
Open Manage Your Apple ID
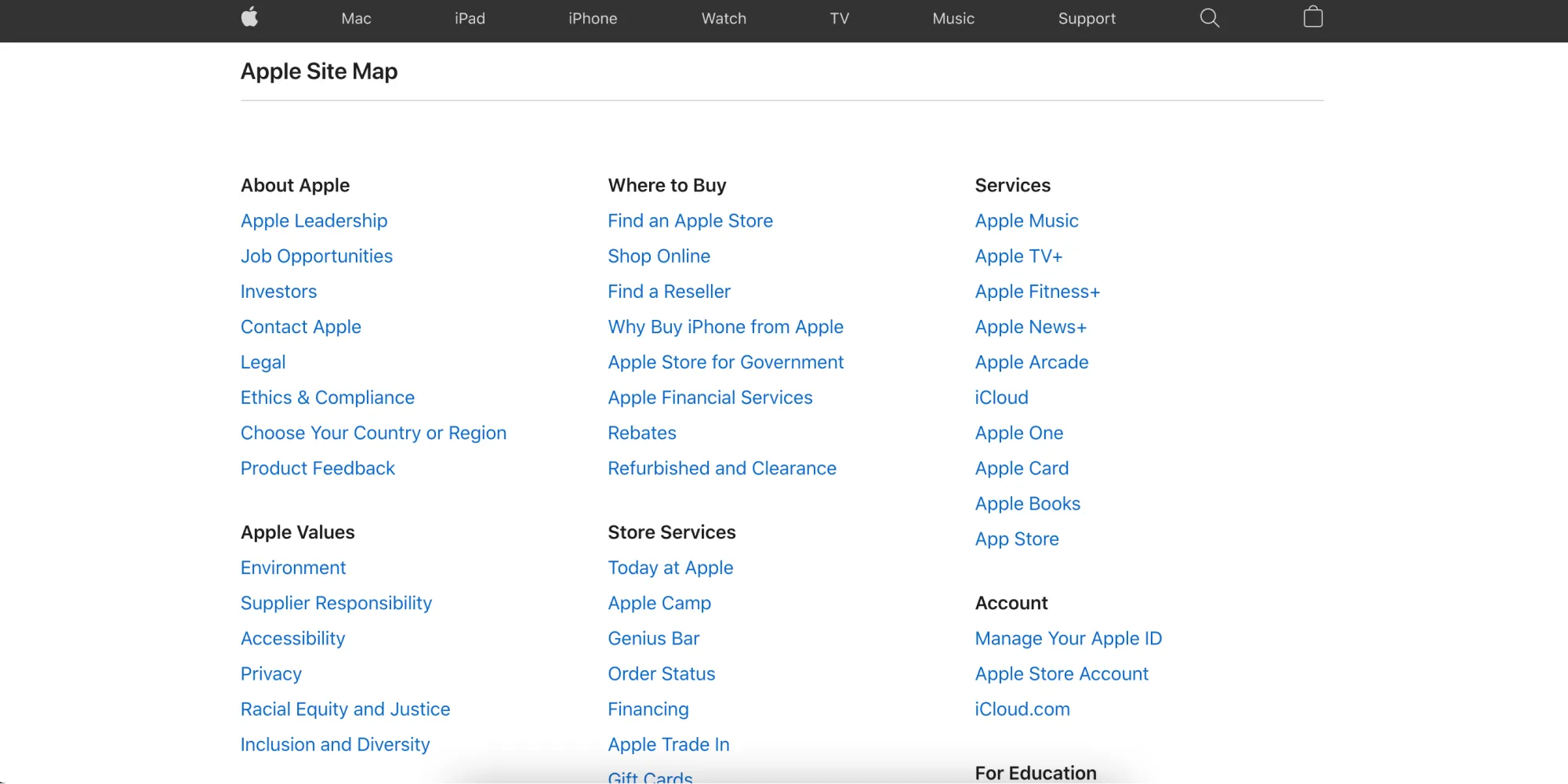[x=1068, y=638]
